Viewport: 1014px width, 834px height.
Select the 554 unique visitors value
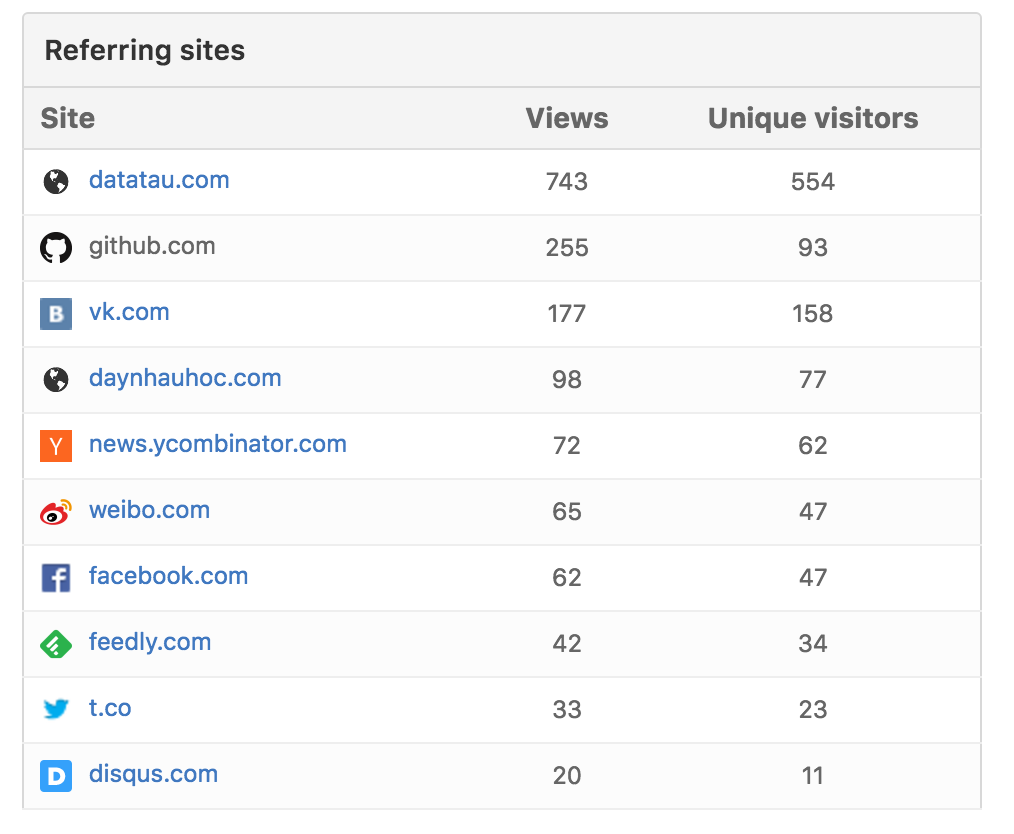813,182
